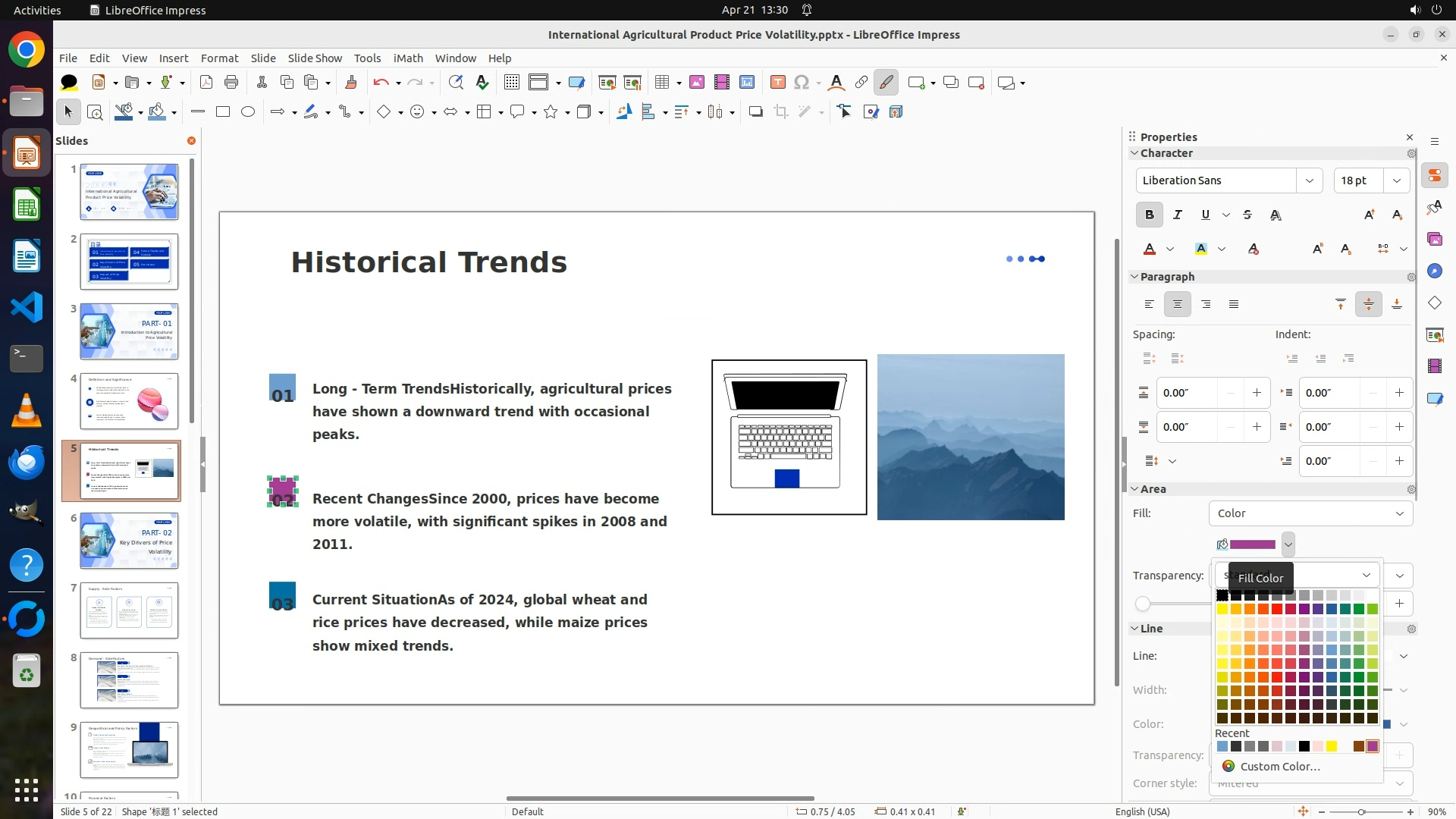Image resolution: width=1456 pixels, height=819 pixels.
Task: Click the Crop Image tool icon
Action: pyautogui.click(x=781, y=112)
